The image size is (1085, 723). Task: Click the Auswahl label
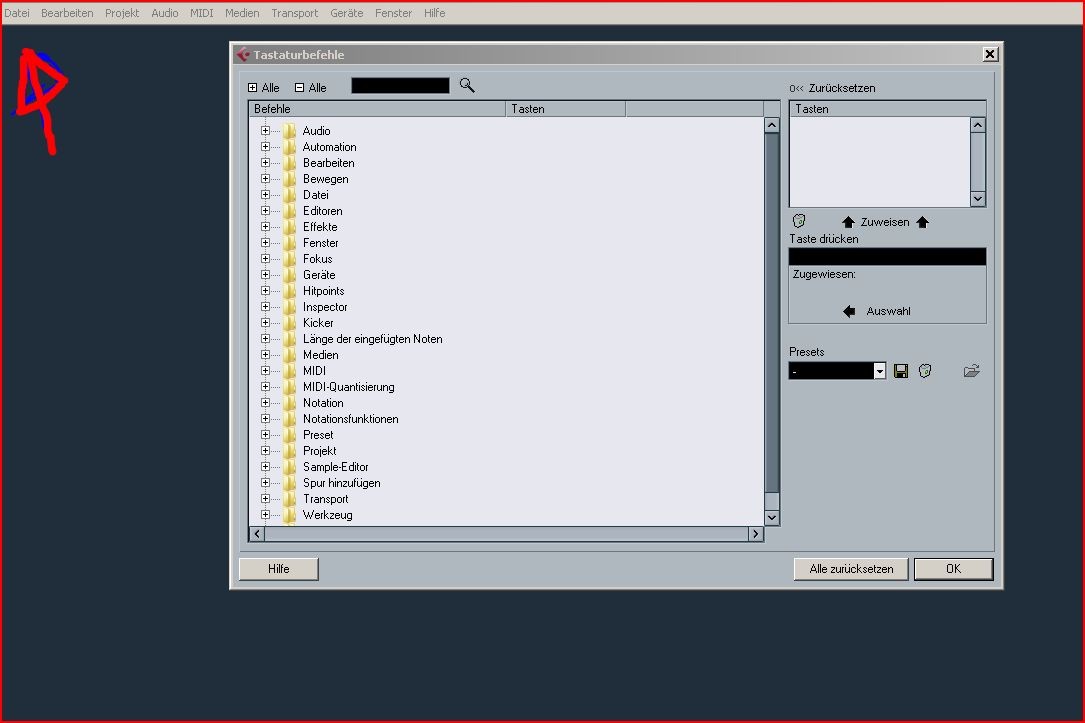[x=888, y=311]
